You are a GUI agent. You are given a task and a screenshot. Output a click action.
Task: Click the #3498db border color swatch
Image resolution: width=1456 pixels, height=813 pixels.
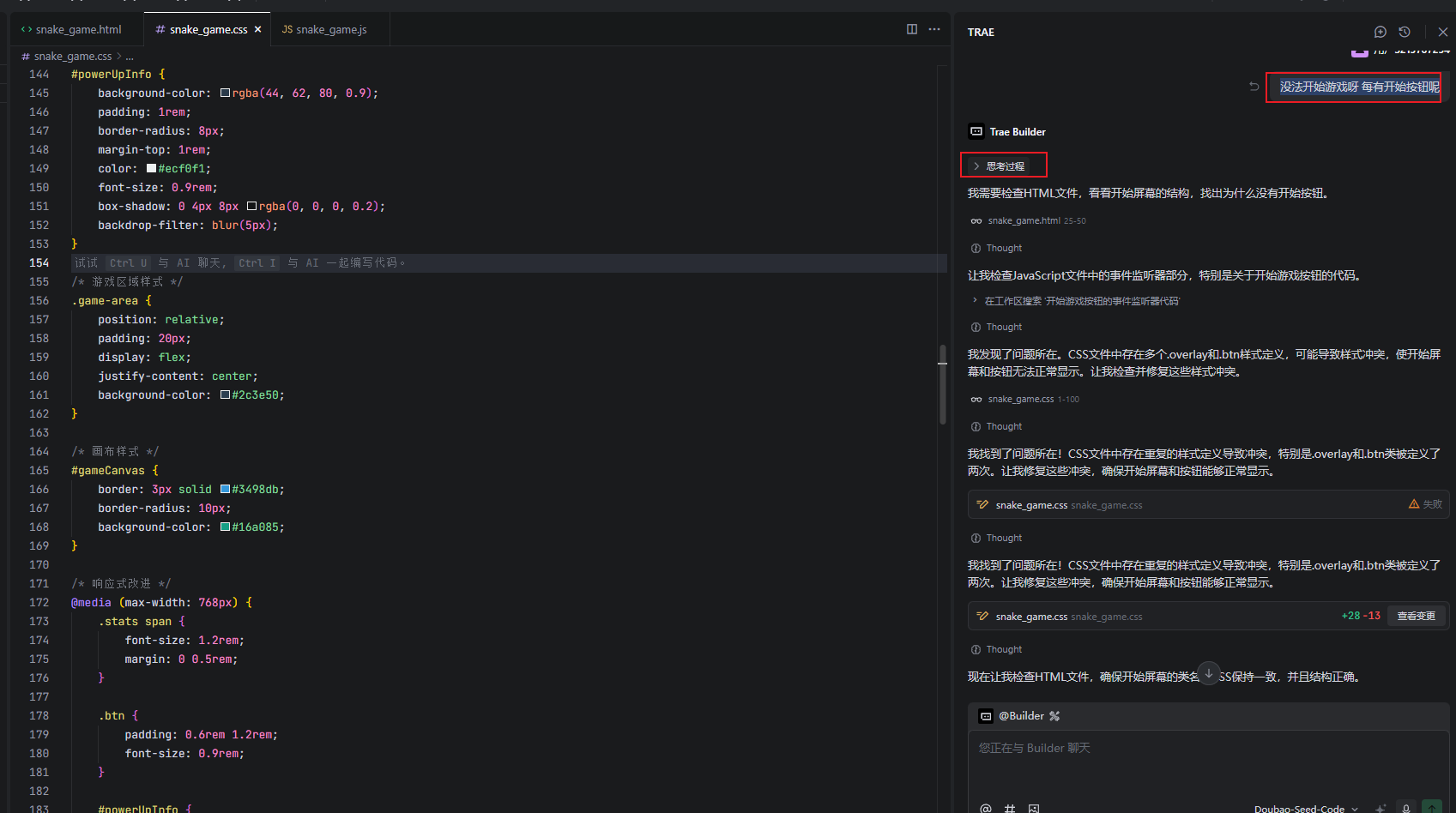tap(225, 489)
